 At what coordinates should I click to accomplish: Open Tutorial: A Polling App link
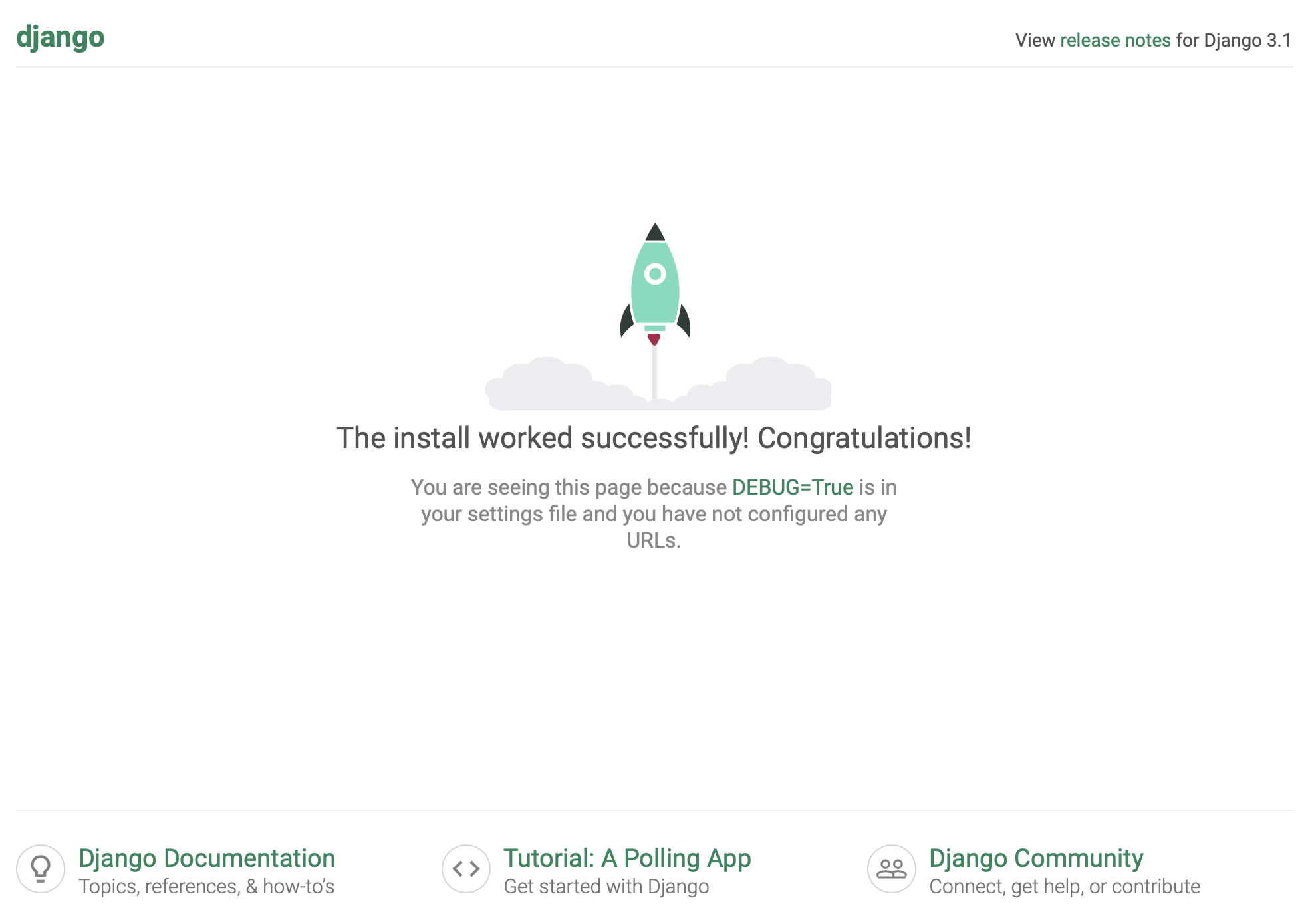click(627, 858)
